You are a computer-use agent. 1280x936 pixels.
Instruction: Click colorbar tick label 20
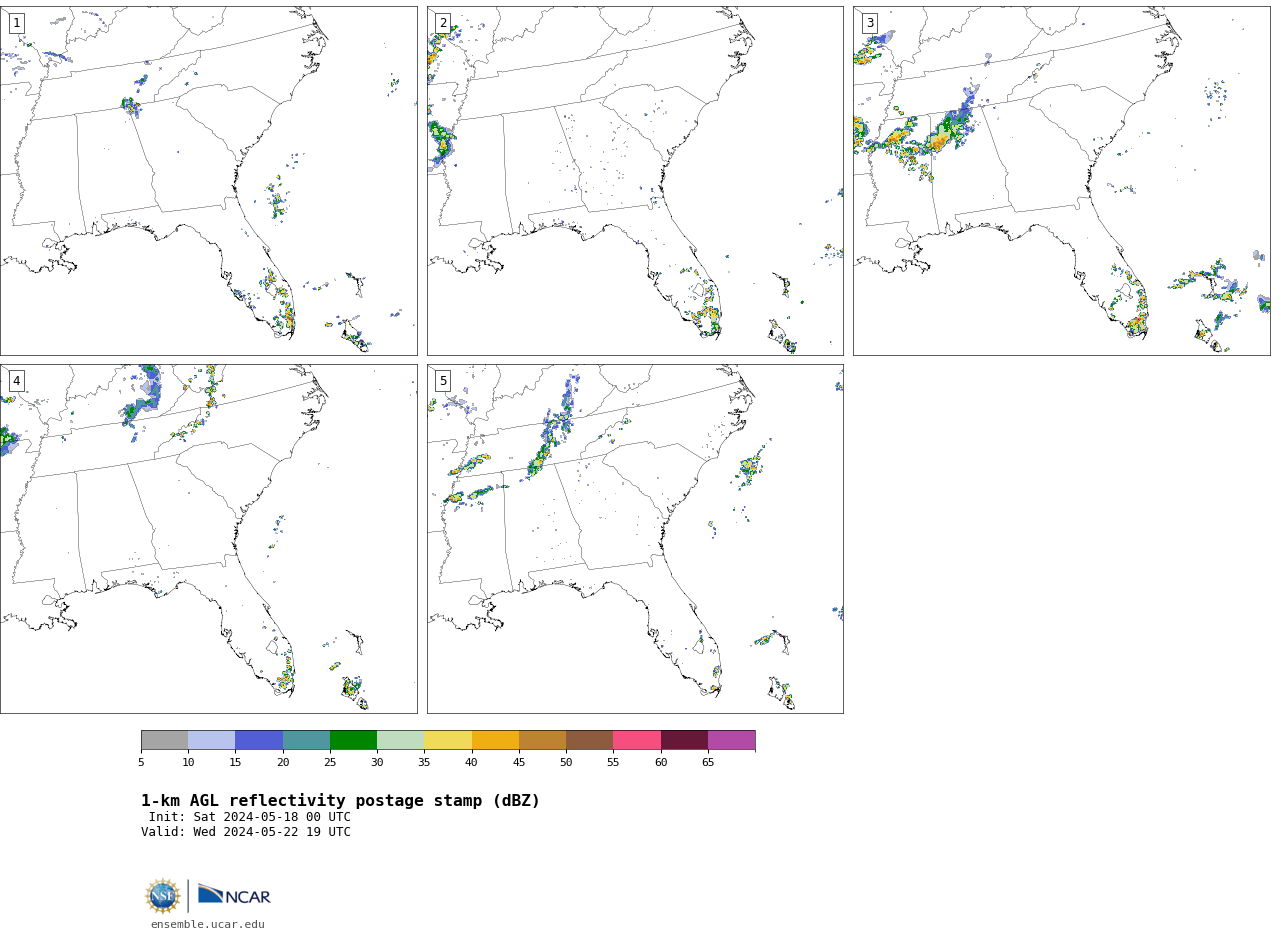point(283,763)
